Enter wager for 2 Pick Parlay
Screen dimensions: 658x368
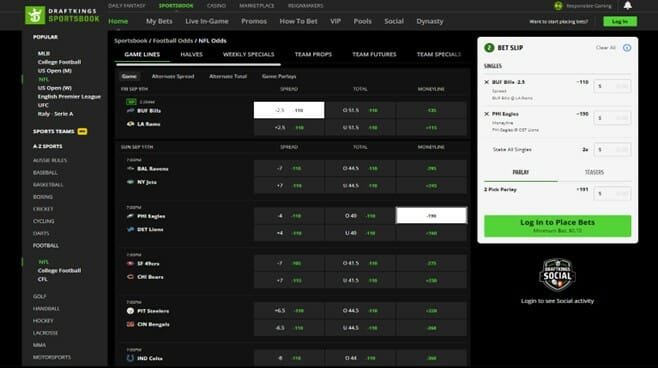click(612, 194)
